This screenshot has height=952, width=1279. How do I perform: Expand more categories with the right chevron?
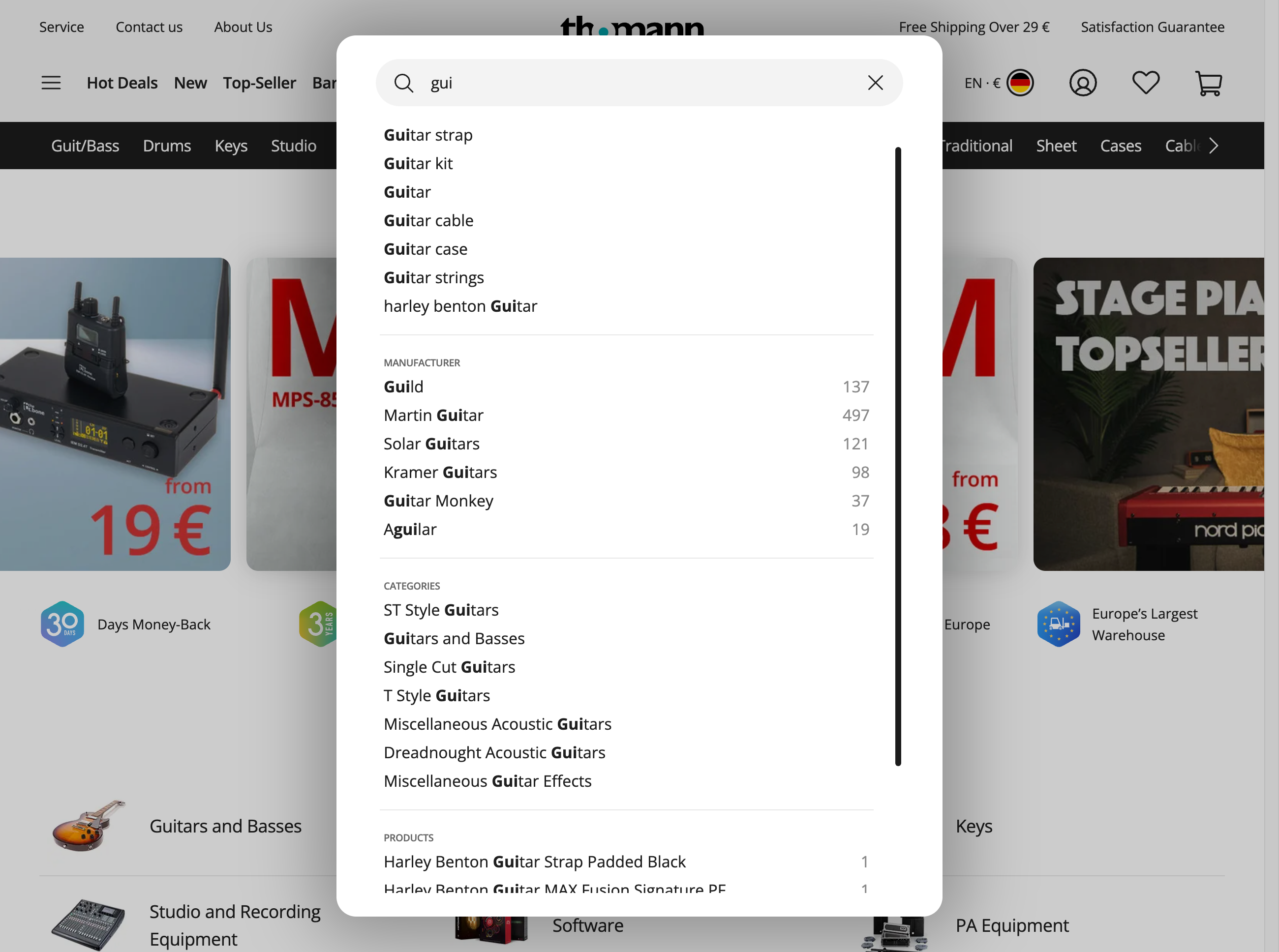click(1213, 146)
